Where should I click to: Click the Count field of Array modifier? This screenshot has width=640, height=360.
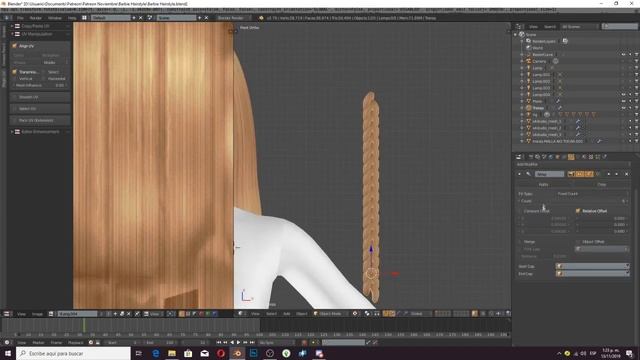pyautogui.click(x=573, y=201)
